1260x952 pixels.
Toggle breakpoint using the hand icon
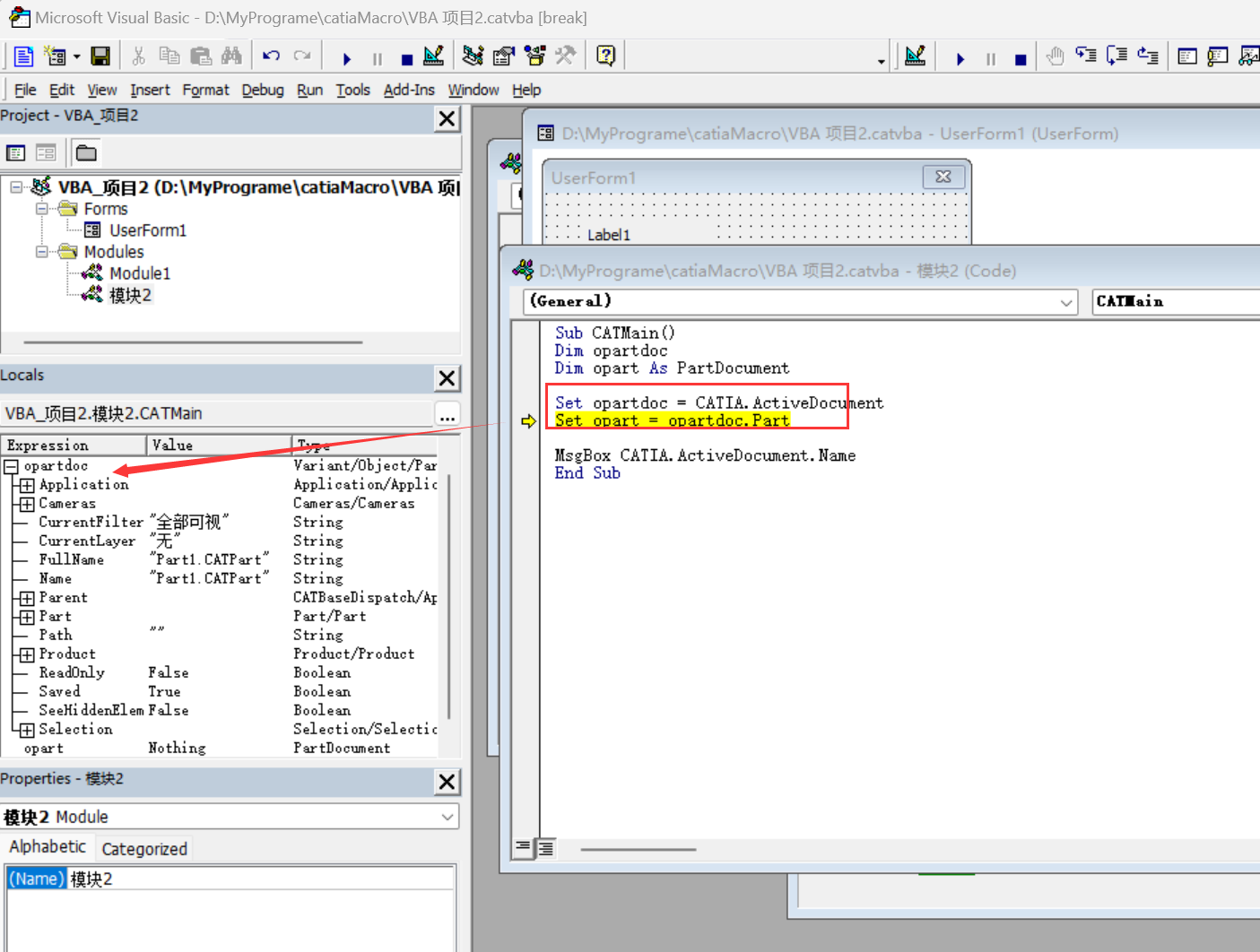pyautogui.click(x=1056, y=56)
